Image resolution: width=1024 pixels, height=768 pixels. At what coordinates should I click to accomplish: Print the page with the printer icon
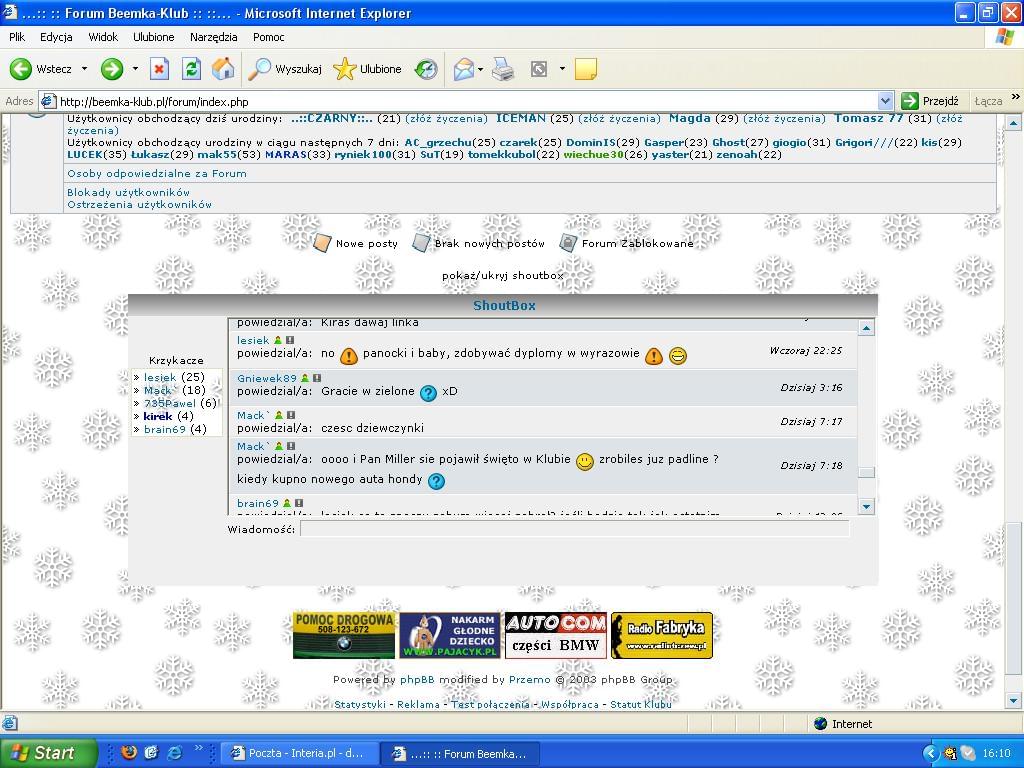pyautogui.click(x=503, y=69)
